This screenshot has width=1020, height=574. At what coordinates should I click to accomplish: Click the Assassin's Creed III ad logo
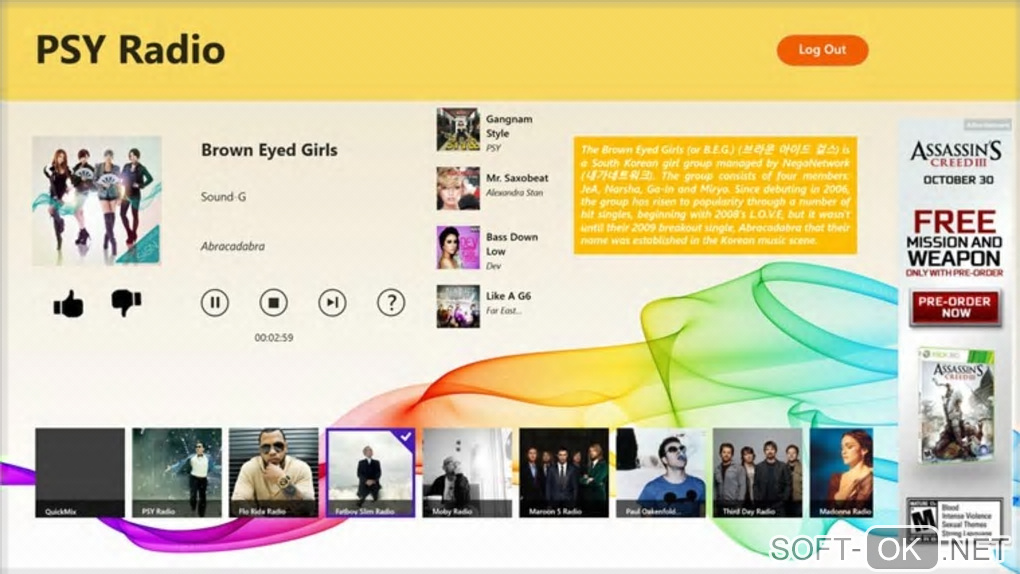(x=956, y=154)
